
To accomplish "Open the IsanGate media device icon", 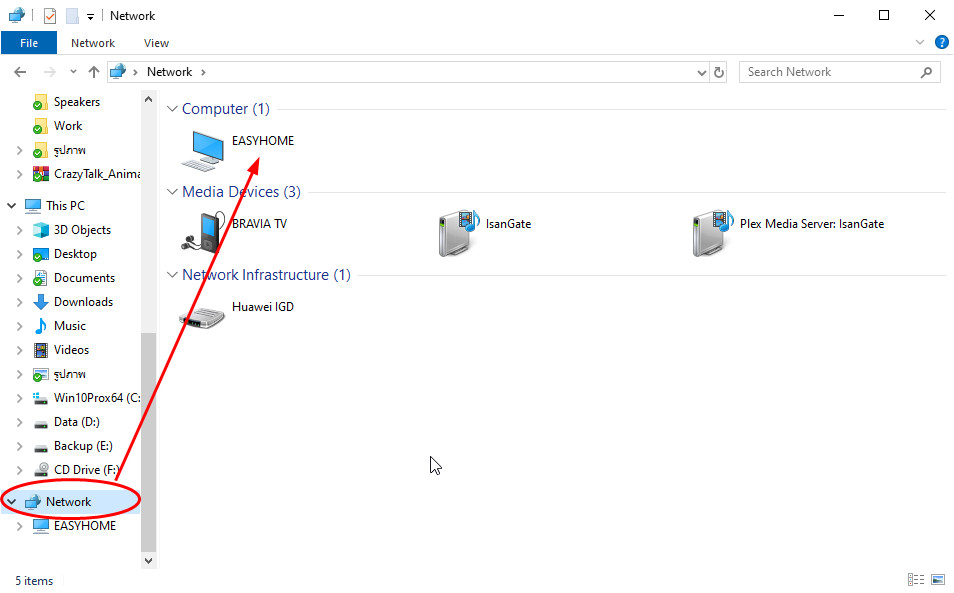I will click(459, 232).
